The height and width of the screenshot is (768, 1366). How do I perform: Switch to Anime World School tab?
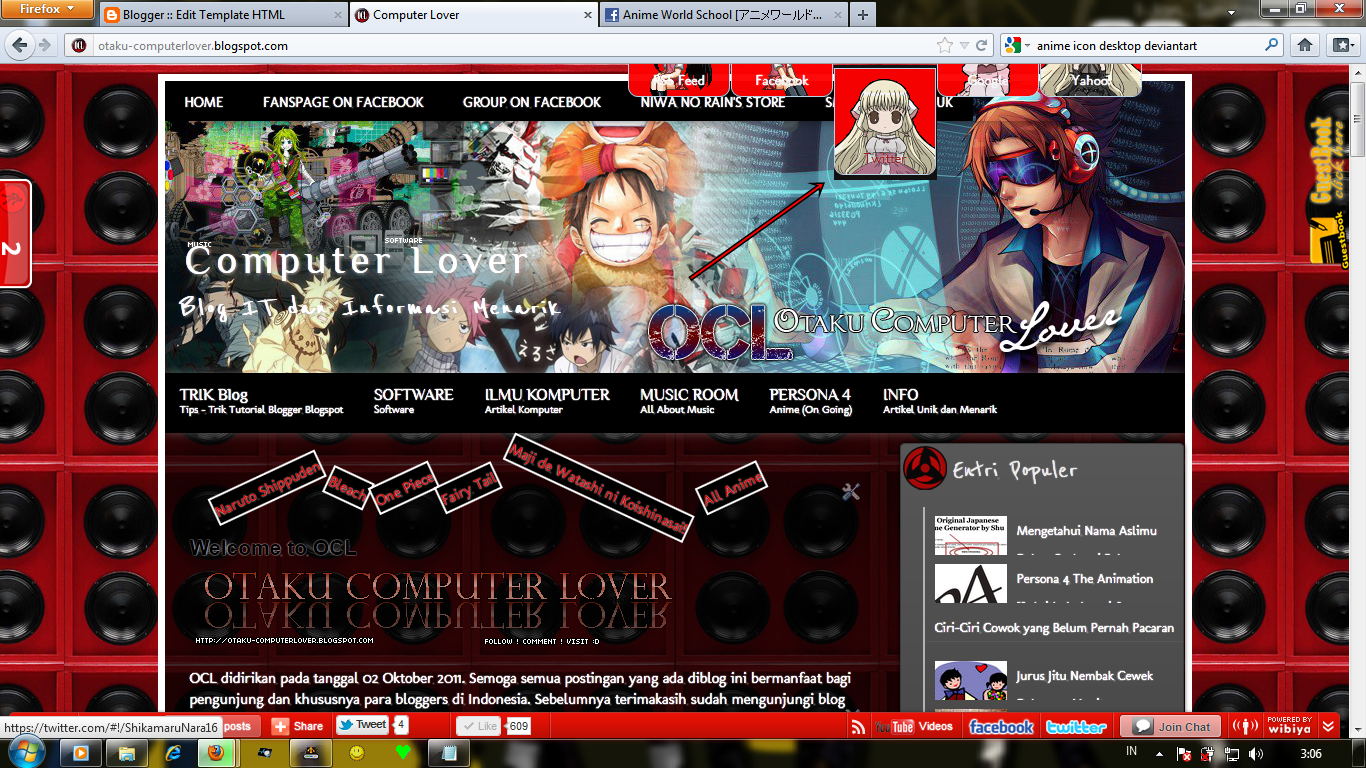coord(723,15)
